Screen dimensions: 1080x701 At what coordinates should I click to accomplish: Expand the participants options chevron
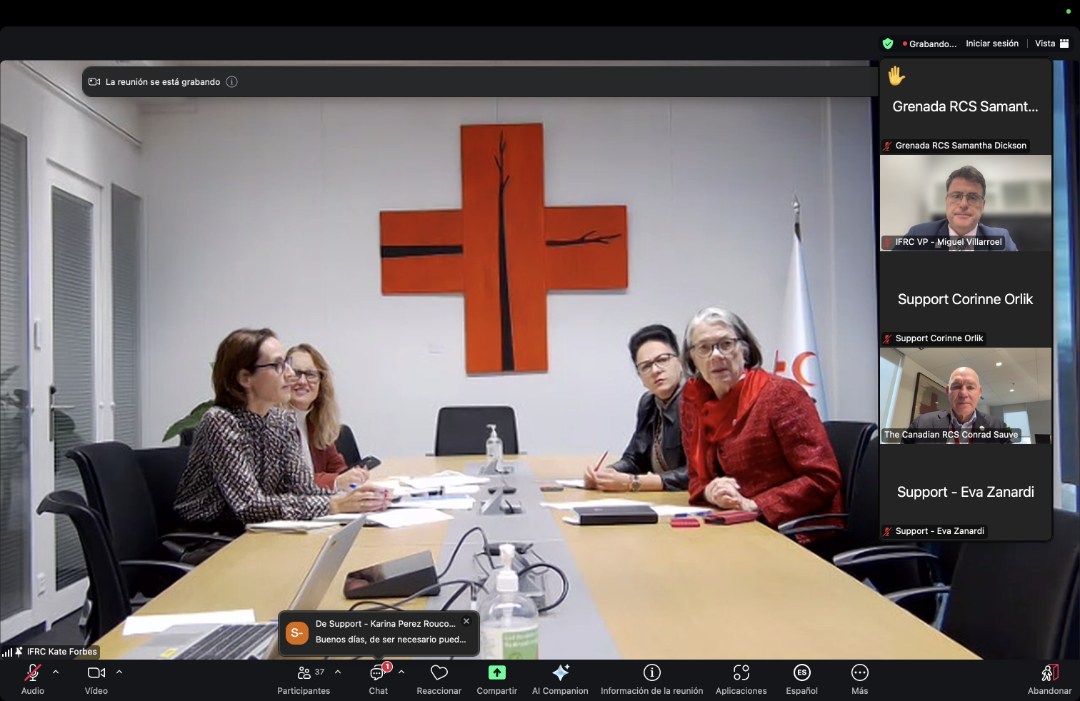(338, 671)
